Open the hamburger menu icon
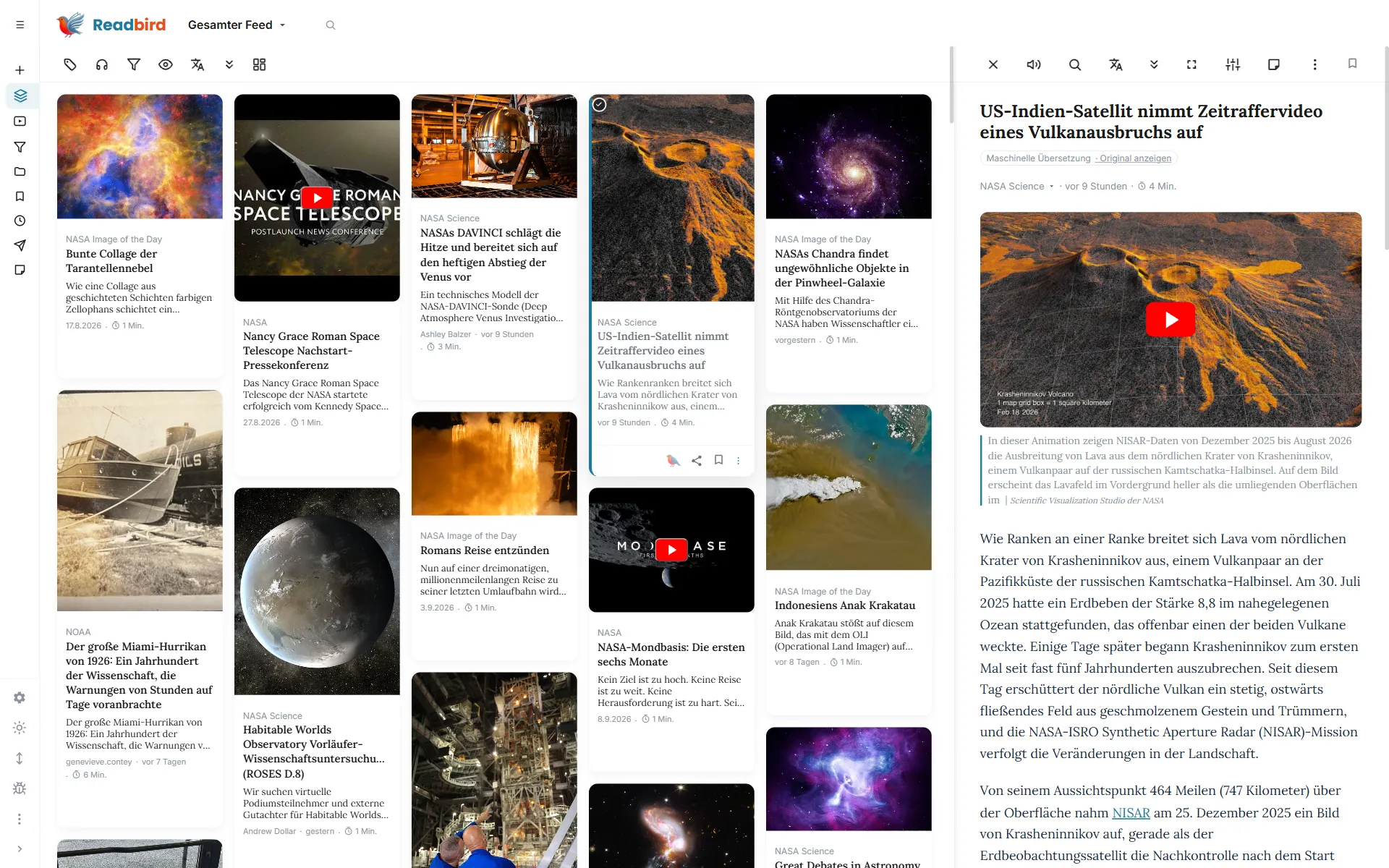The height and width of the screenshot is (868, 1389). pyautogui.click(x=20, y=25)
